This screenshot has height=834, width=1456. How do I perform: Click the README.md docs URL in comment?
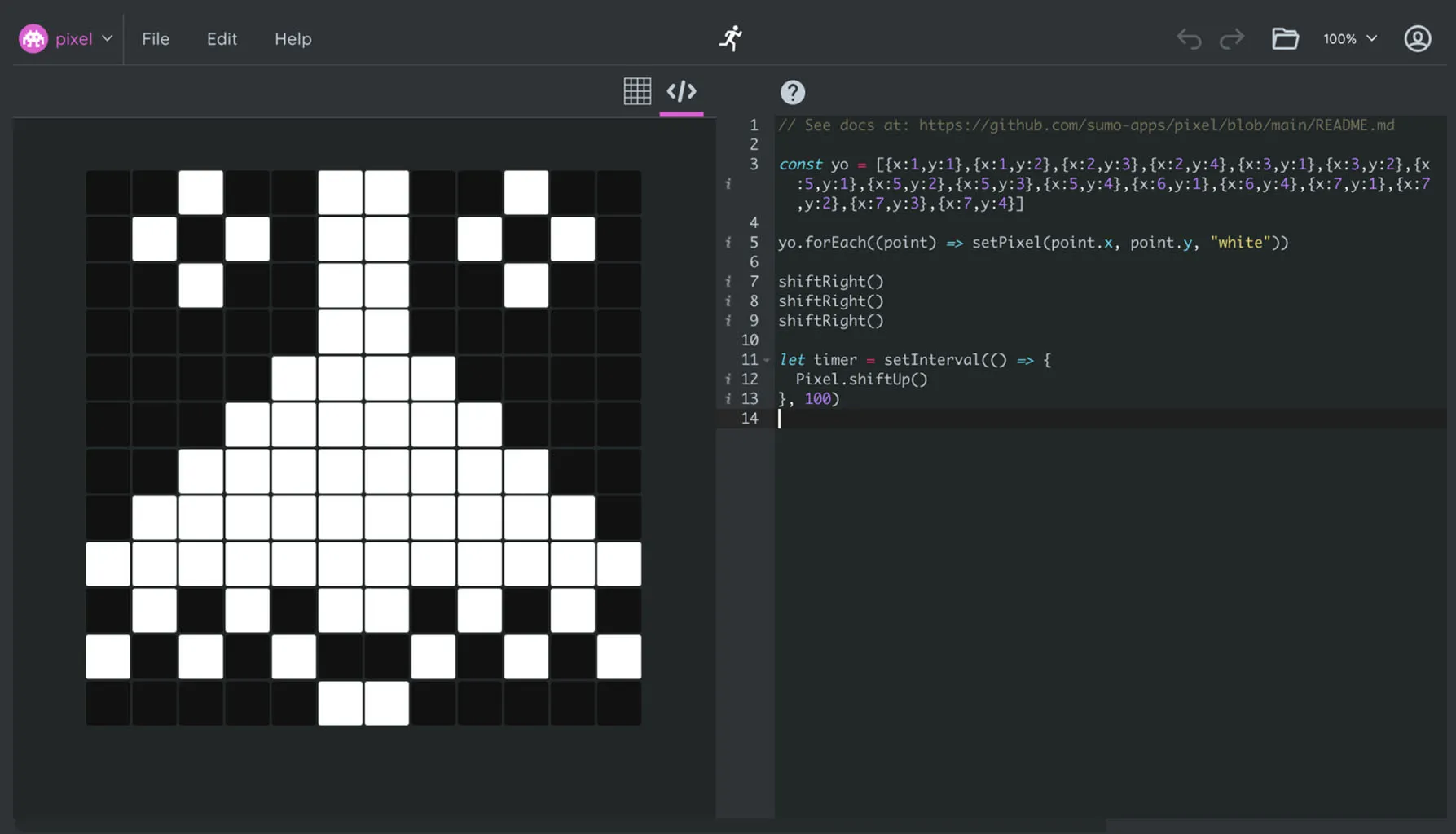coord(1156,125)
